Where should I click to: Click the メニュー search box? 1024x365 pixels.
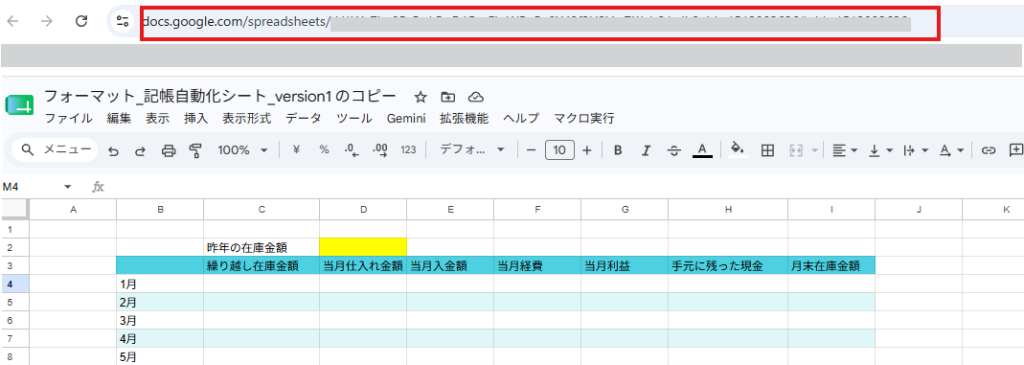[x=55, y=150]
